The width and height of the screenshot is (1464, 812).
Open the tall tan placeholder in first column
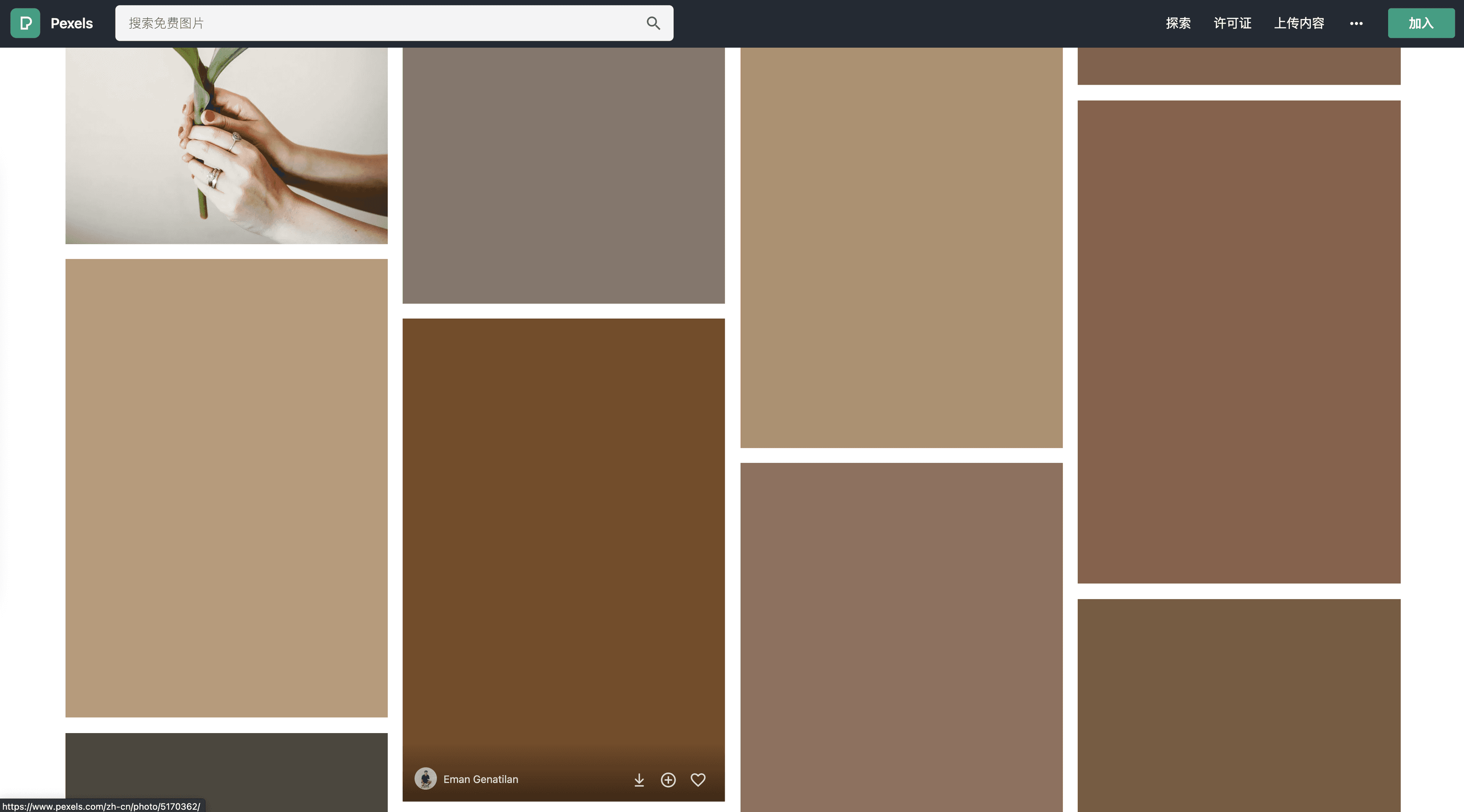click(226, 488)
